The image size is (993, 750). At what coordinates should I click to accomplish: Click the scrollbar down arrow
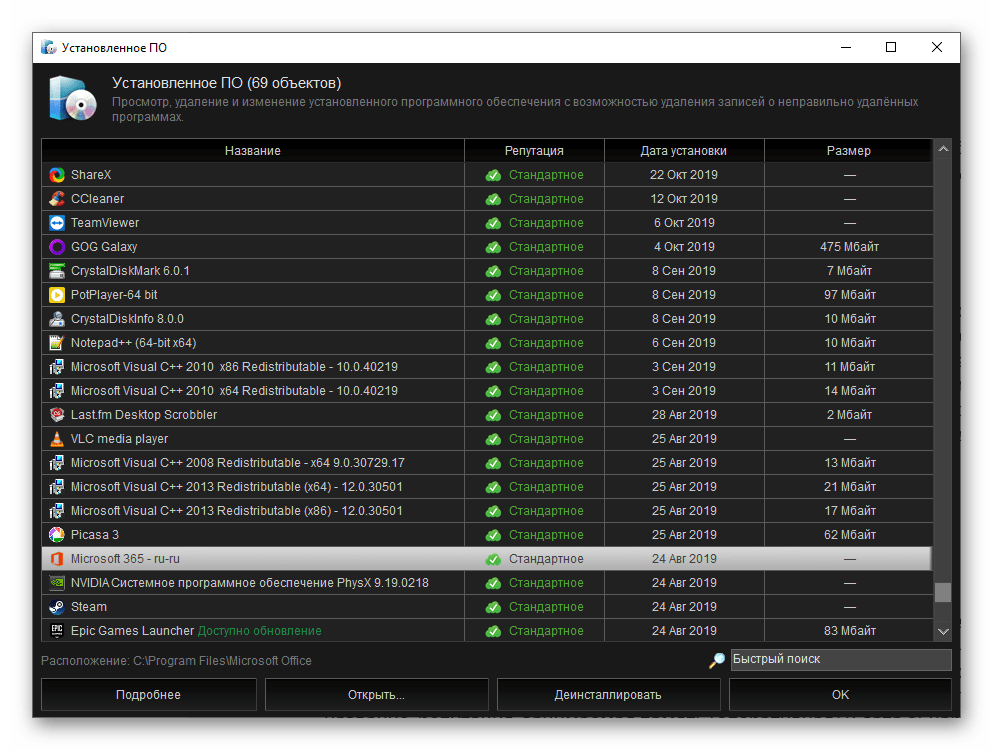[943, 632]
